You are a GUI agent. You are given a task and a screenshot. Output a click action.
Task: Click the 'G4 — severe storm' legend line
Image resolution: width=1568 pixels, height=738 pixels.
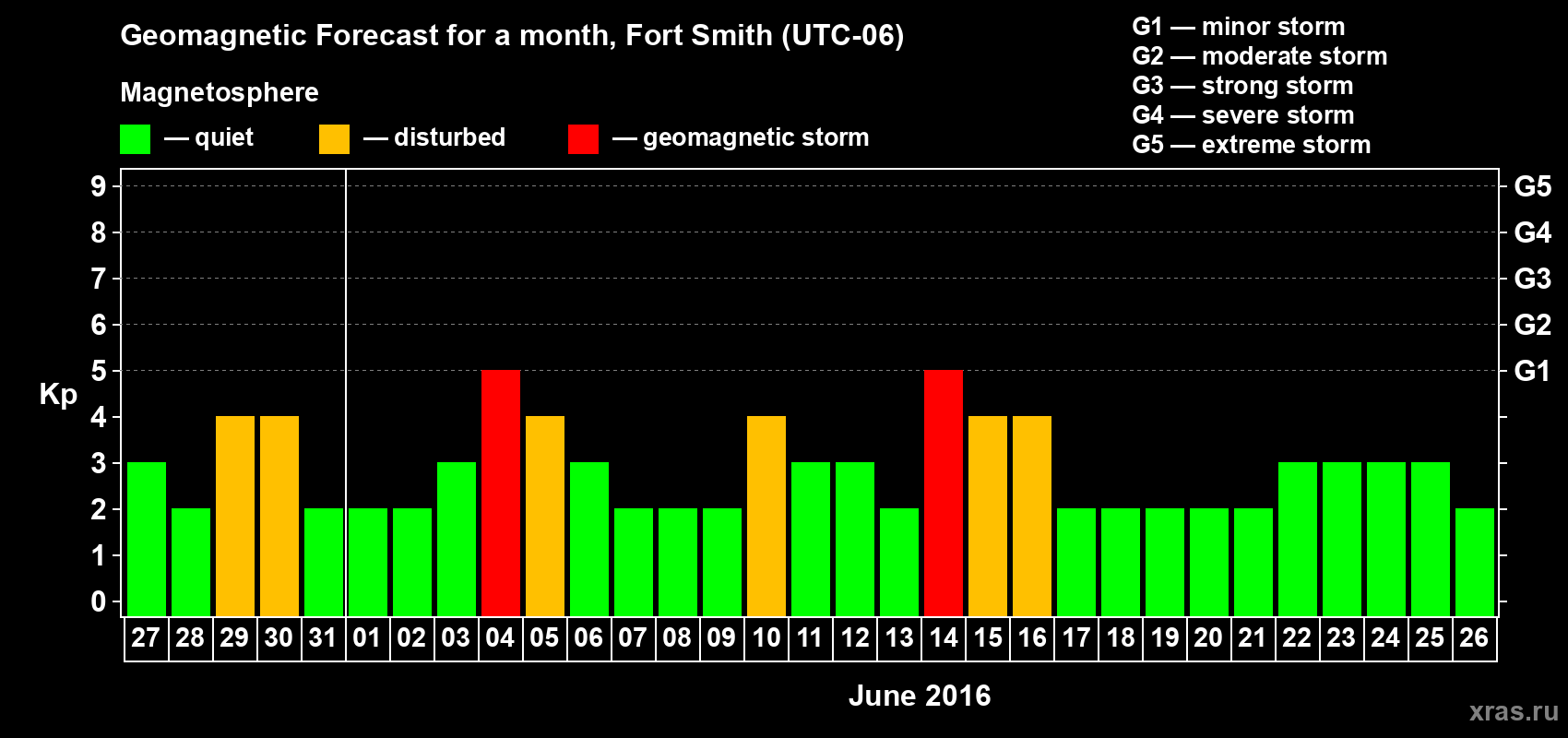click(x=1243, y=115)
